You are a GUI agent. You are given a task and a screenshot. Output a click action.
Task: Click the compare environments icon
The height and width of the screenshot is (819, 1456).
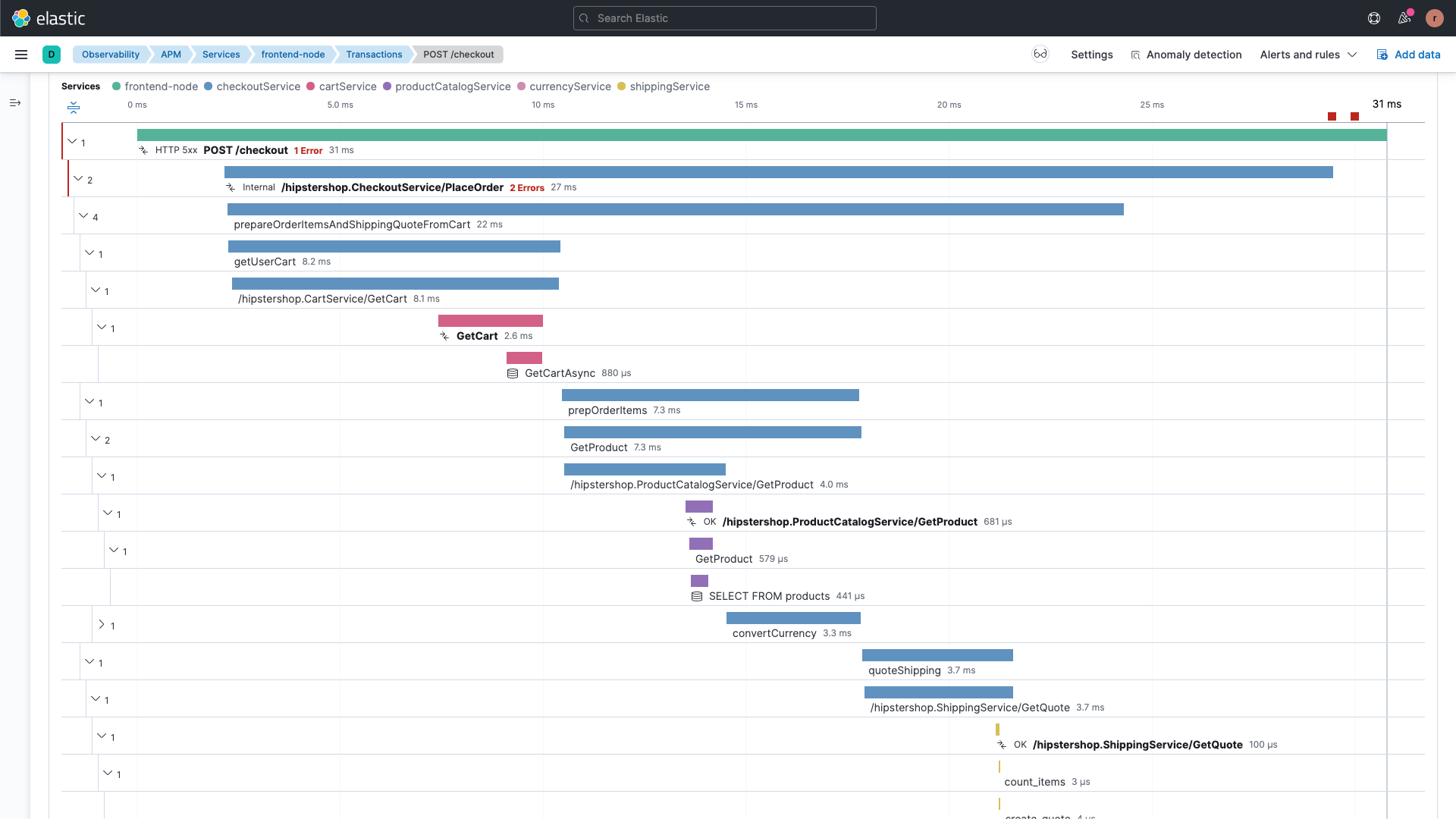point(1039,54)
